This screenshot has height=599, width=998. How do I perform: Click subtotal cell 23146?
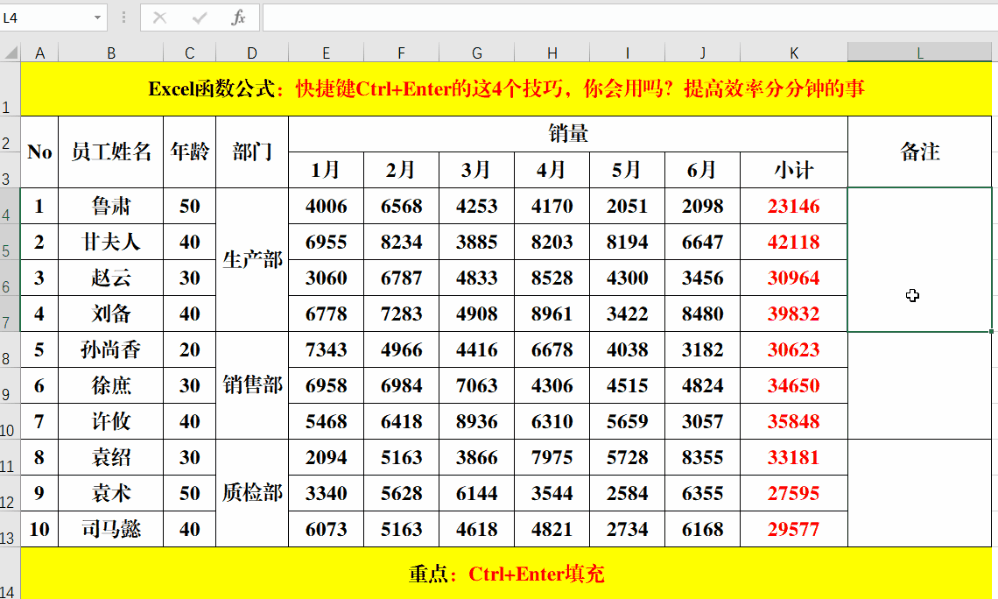coord(794,206)
